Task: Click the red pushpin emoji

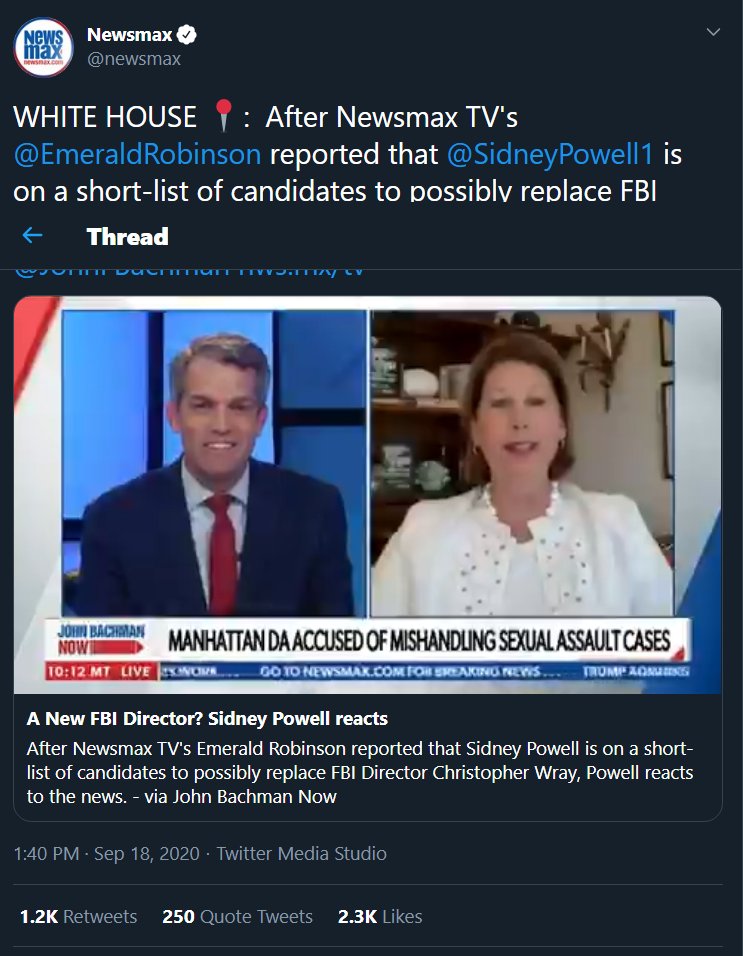Action: pos(224,115)
